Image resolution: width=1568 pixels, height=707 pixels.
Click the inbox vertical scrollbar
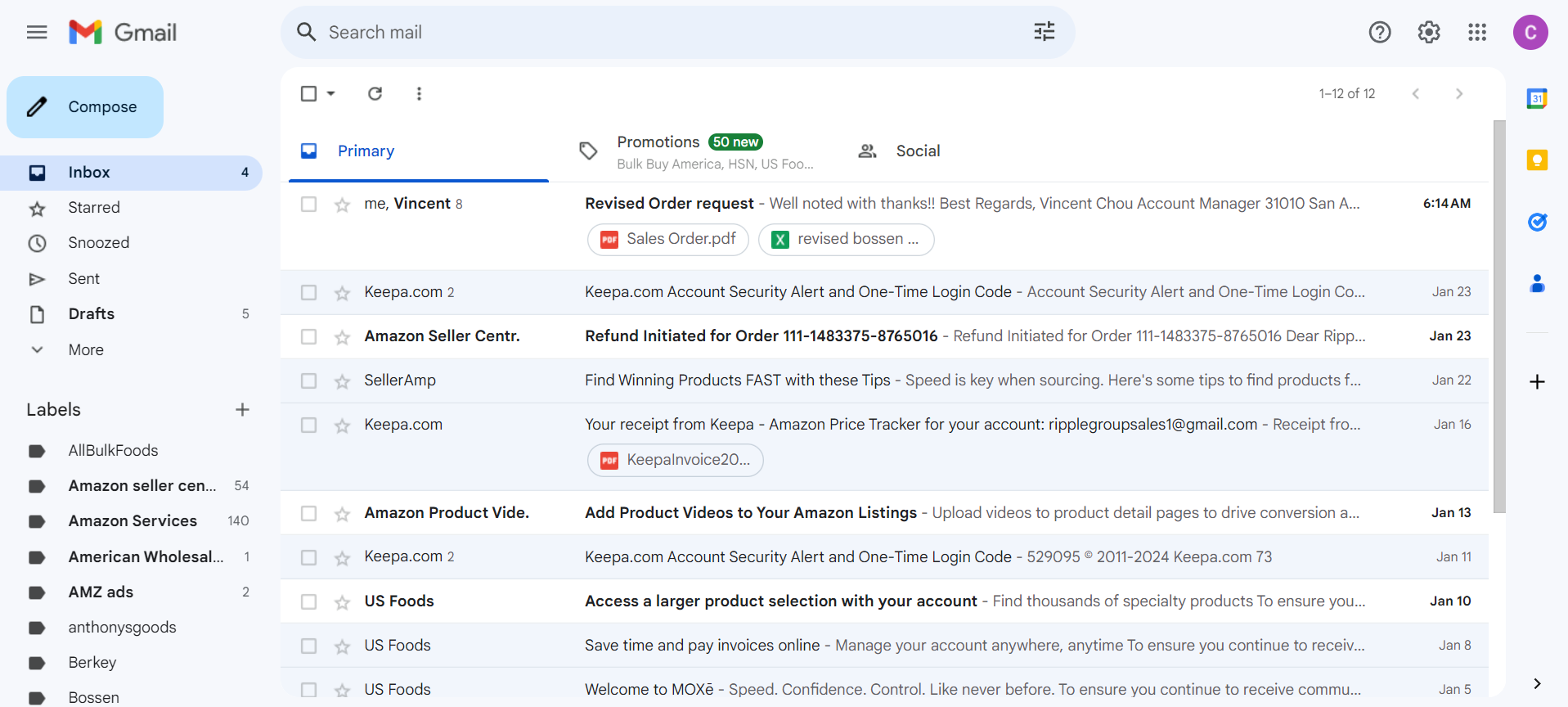point(1499,317)
